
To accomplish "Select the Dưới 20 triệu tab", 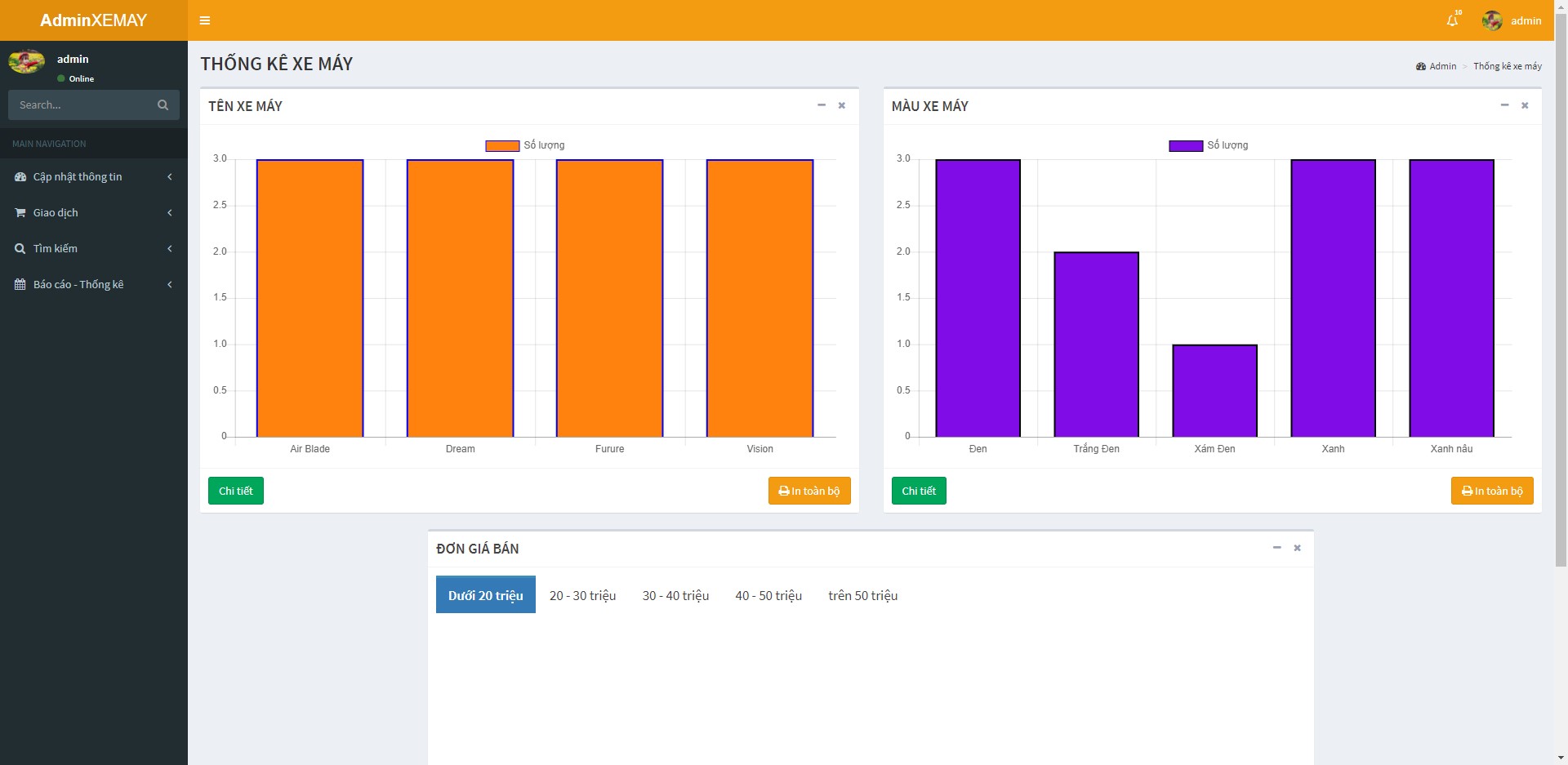I will (x=486, y=595).
